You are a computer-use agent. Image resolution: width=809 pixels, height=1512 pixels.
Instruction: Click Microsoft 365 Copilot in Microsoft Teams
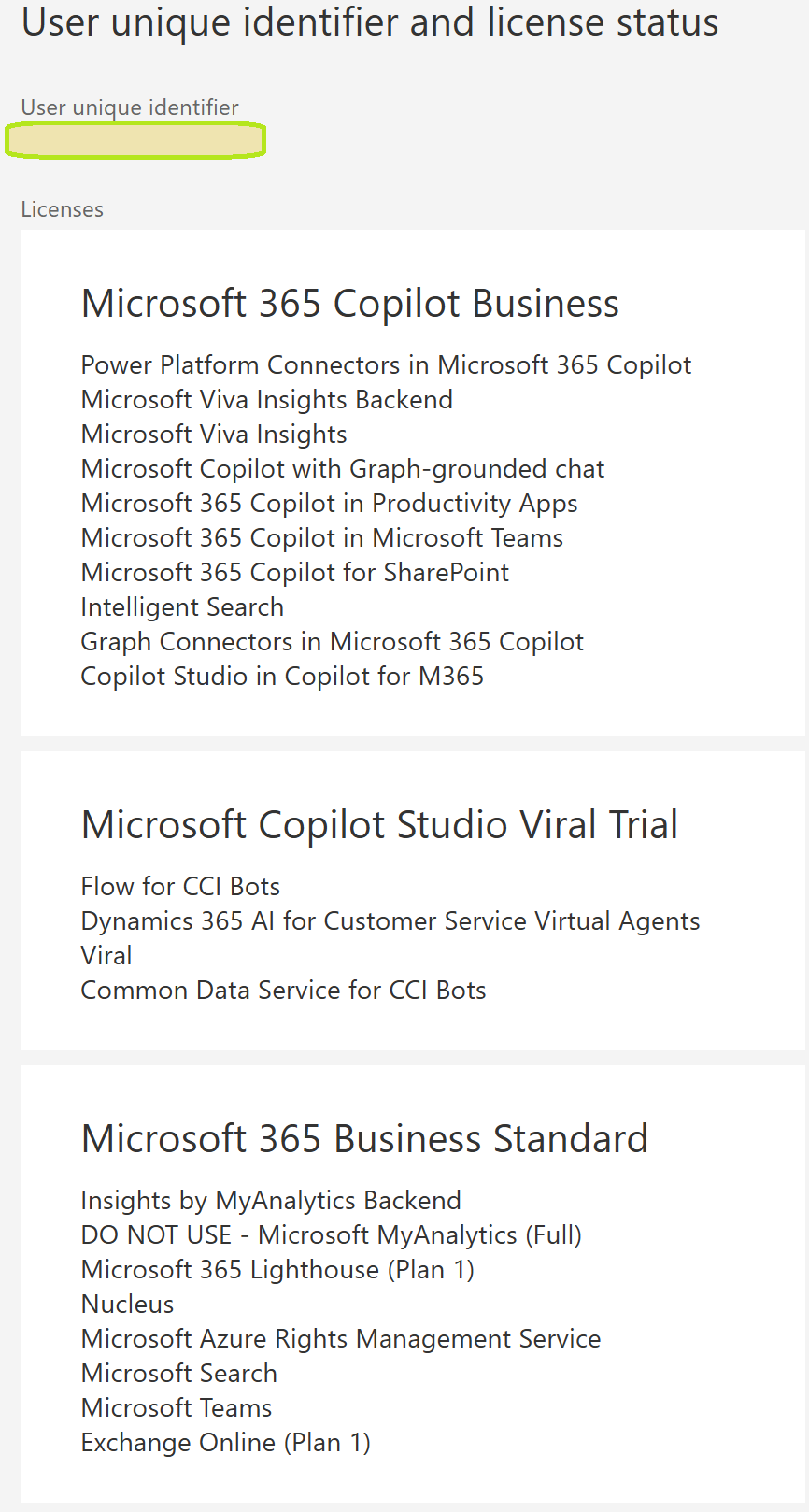322,537
